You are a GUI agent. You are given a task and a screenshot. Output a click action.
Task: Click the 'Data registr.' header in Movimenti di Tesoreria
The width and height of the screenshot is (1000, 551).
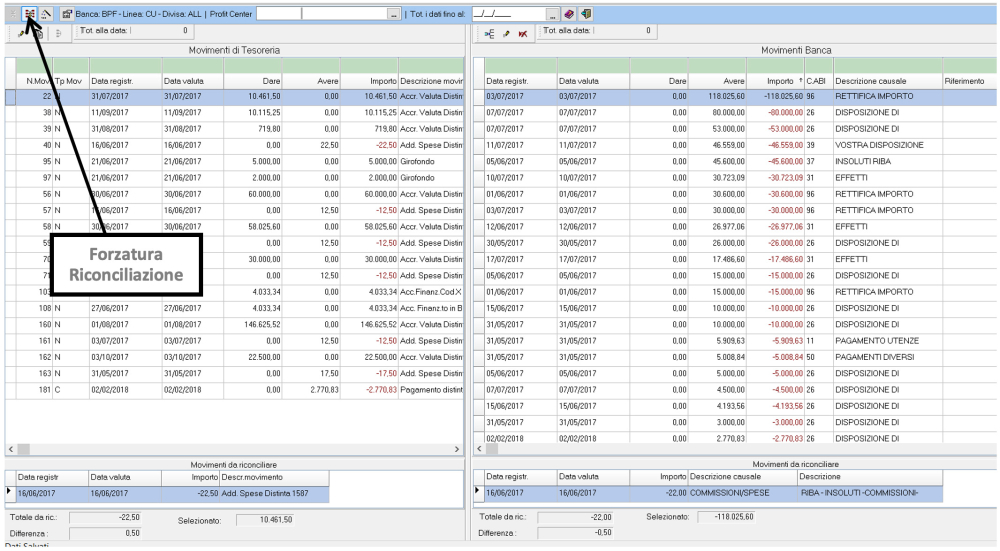click(112, 80)
